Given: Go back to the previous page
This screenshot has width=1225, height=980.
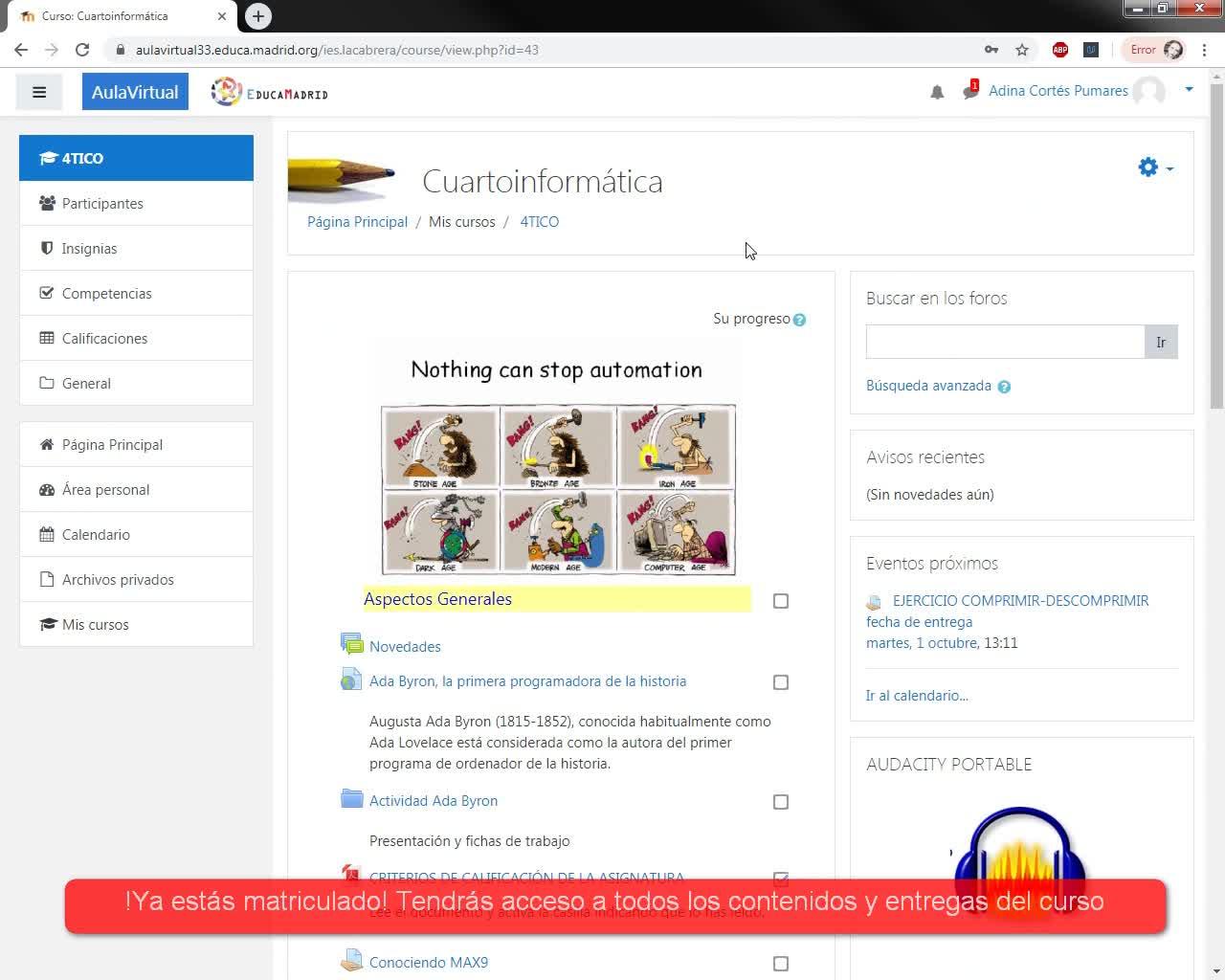Looking at the screenshot, I should (x=21, y=50).
